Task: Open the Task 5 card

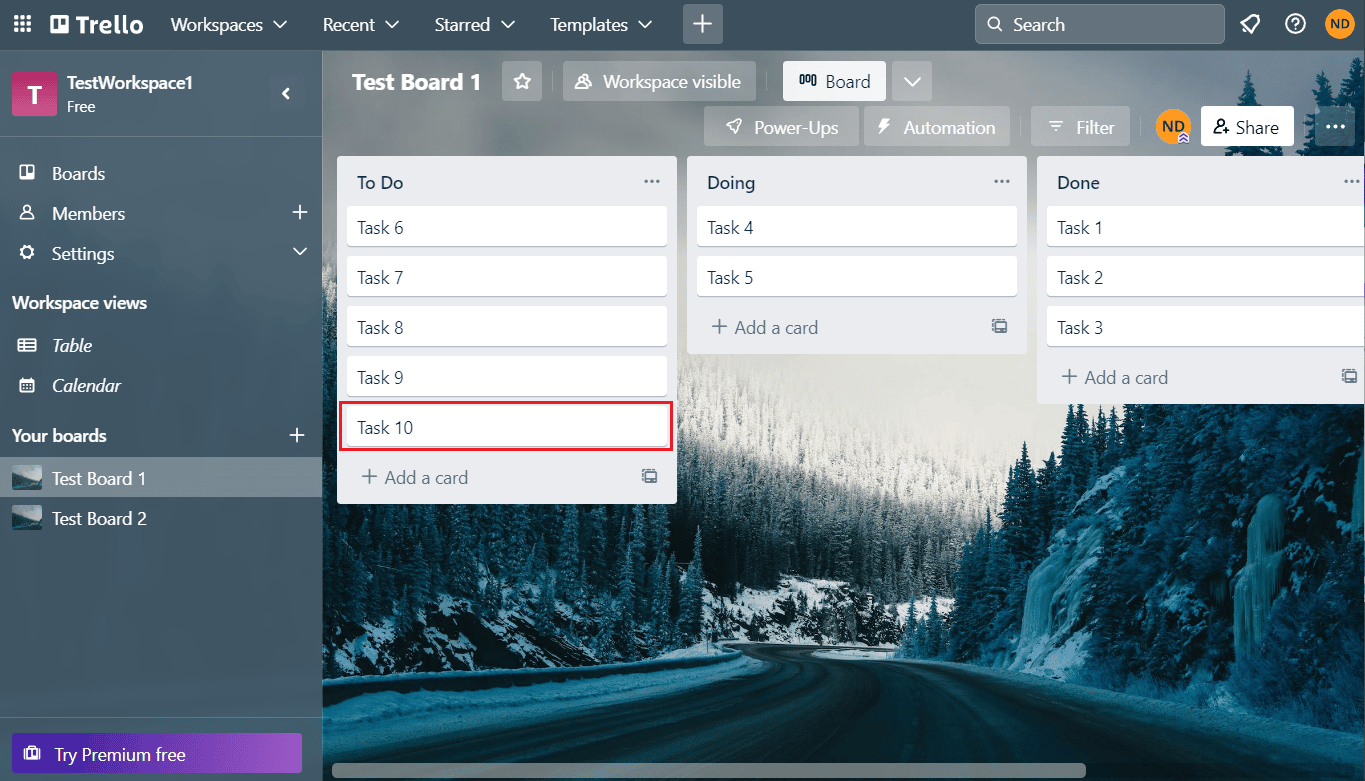Action: click(x=857, y=277)
